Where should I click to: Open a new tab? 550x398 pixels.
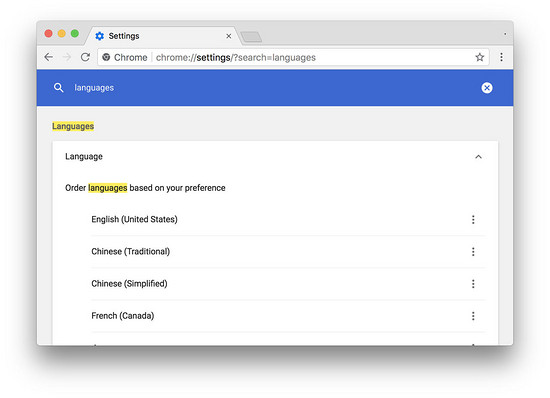(x=251, y=37)
